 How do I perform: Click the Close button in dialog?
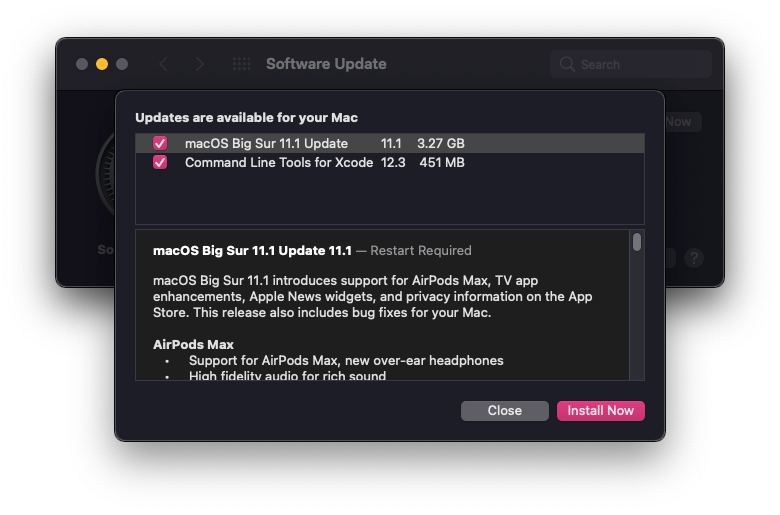coord(504,411)
